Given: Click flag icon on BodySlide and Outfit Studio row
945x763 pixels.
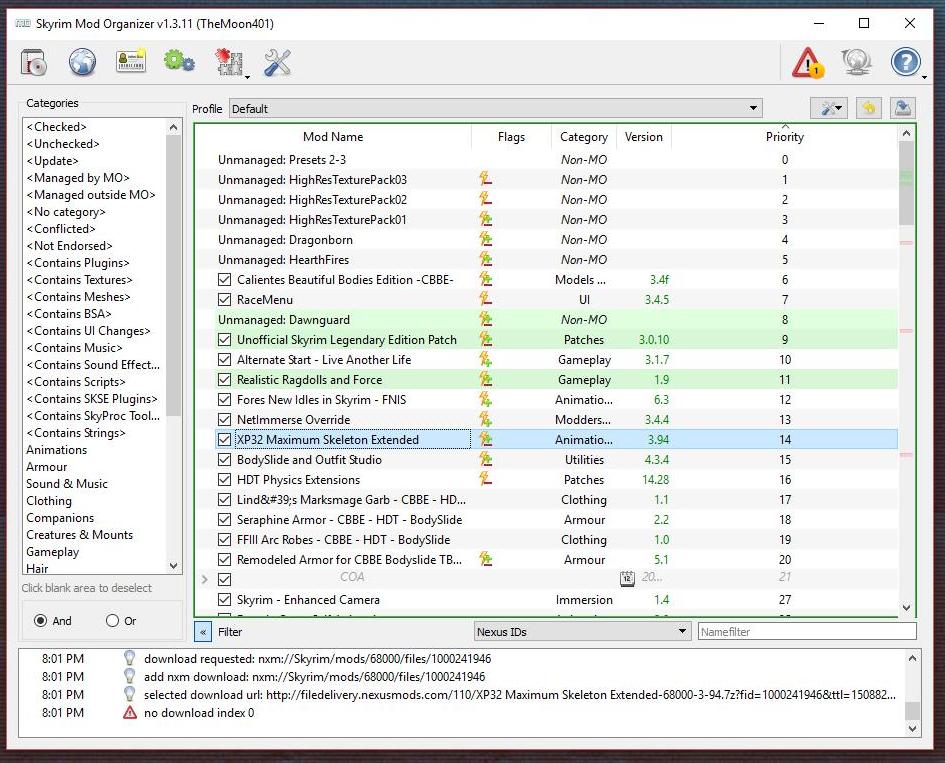Looking at the screenshot, I should coord(485,459).
